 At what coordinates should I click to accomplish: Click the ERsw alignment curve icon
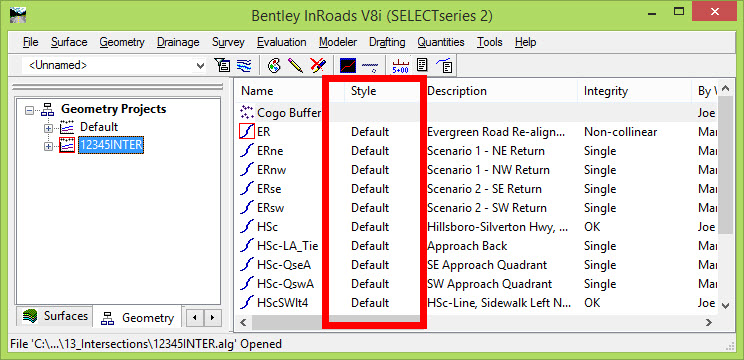[247, 208]
